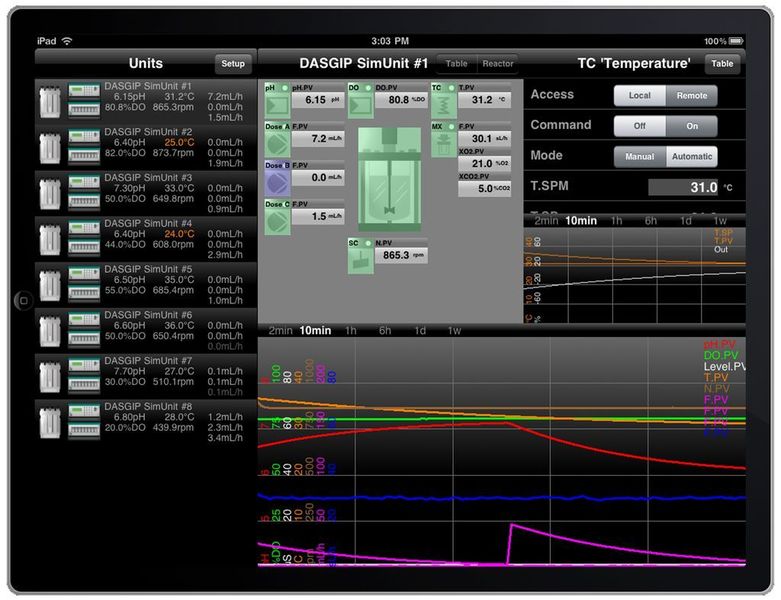781x600 pixels.
Task: Edit the T.SPM setpoint value 31.0
Action: point(683,187)
